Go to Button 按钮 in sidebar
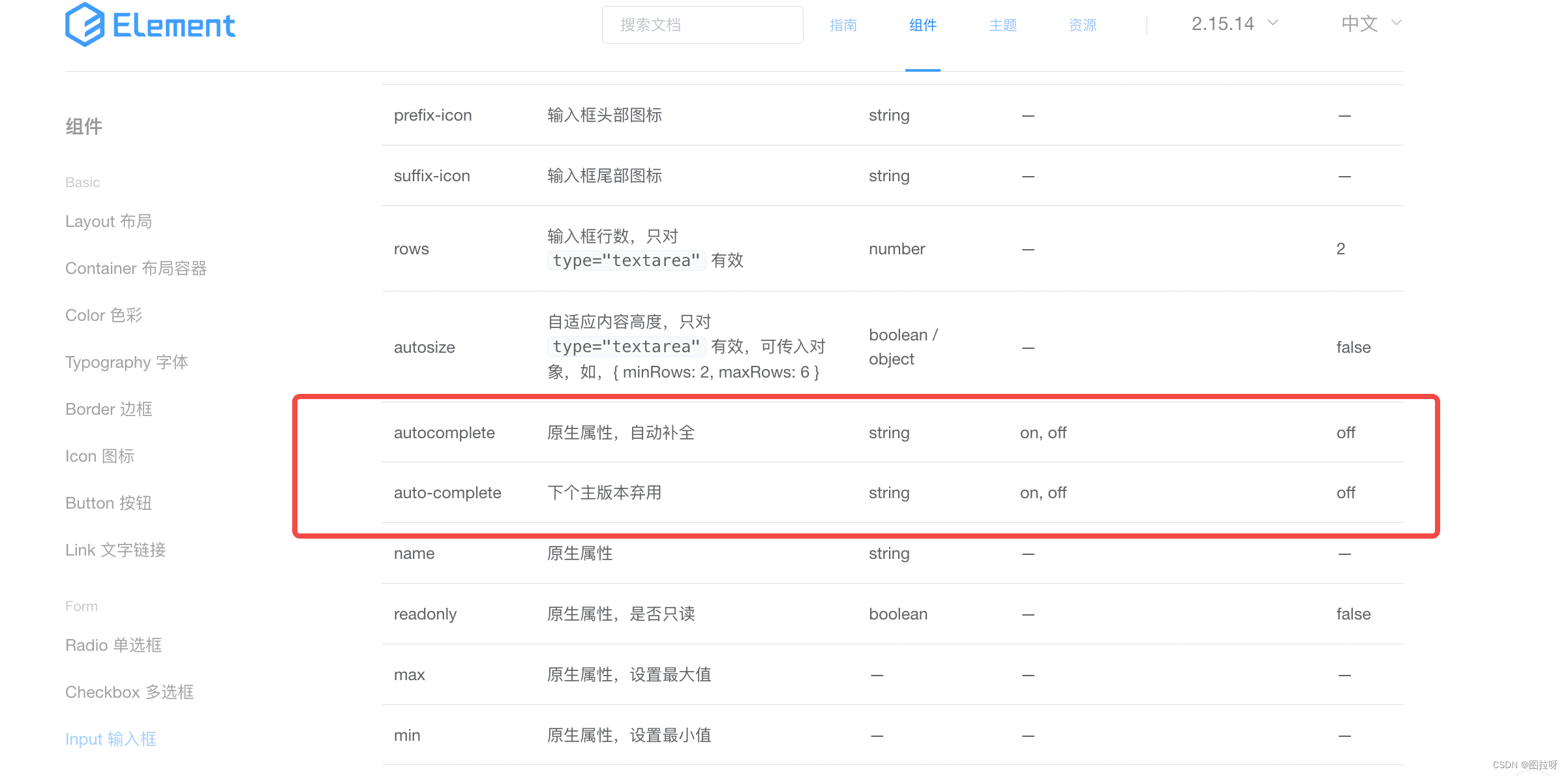The height and width of the screenshot is (776, 1568). [x=108, y=503]
